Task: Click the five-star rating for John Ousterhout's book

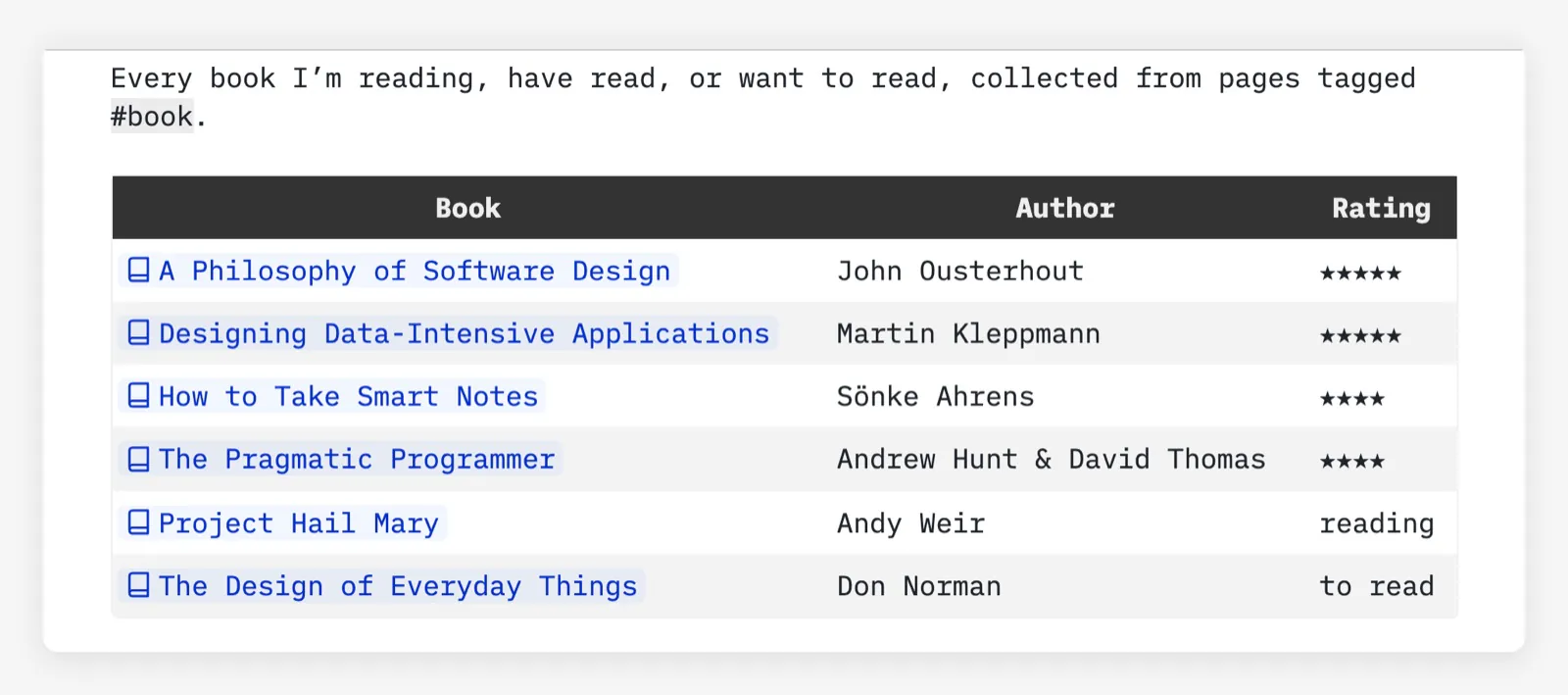Action: (x=1360, y=273)
